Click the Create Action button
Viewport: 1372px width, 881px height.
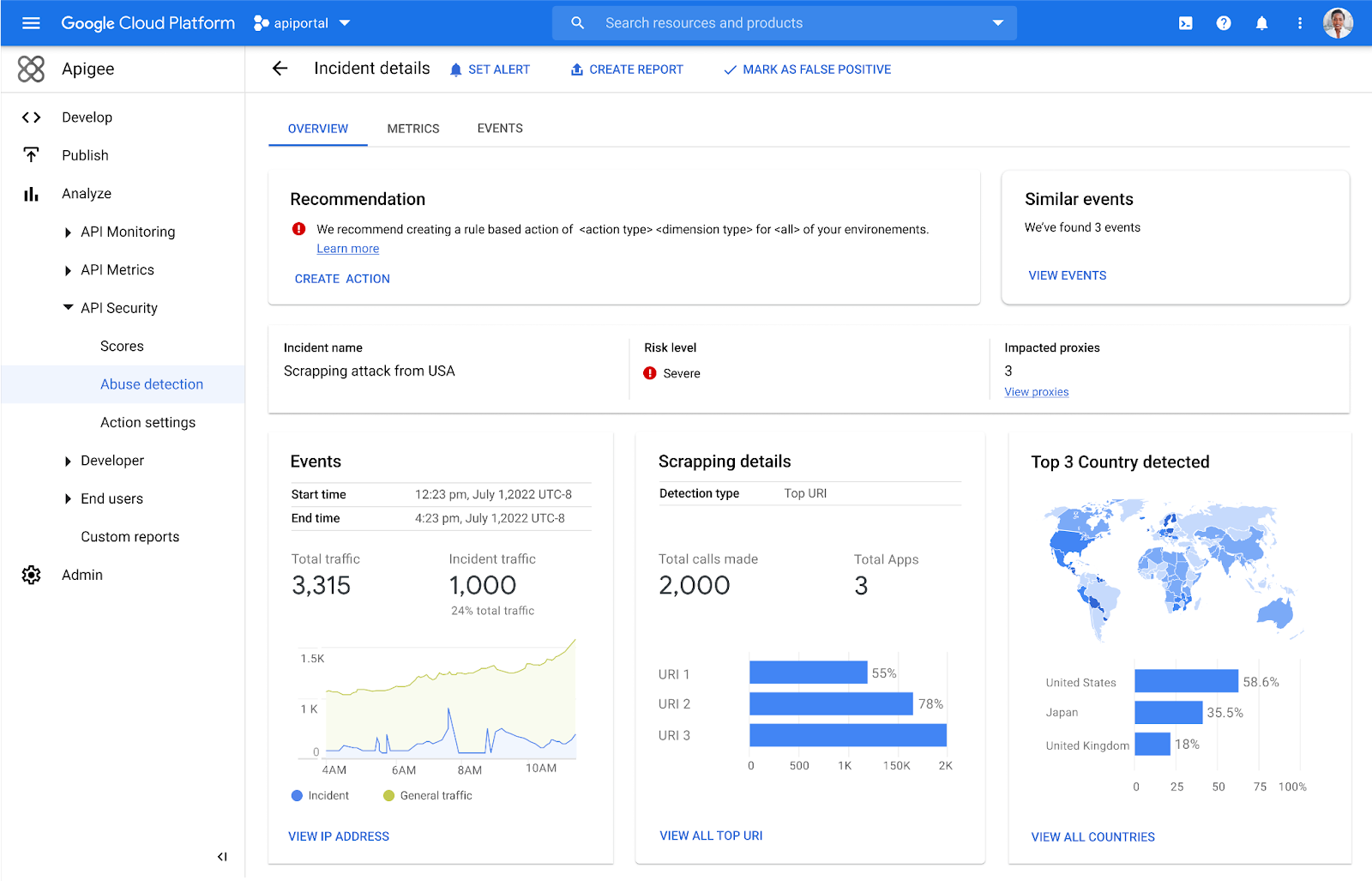(342, 279)
